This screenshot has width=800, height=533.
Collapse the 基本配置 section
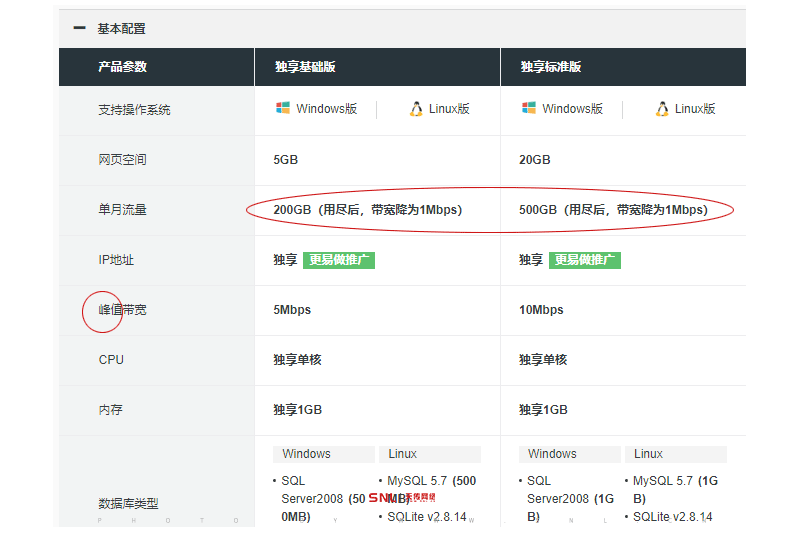80,28
